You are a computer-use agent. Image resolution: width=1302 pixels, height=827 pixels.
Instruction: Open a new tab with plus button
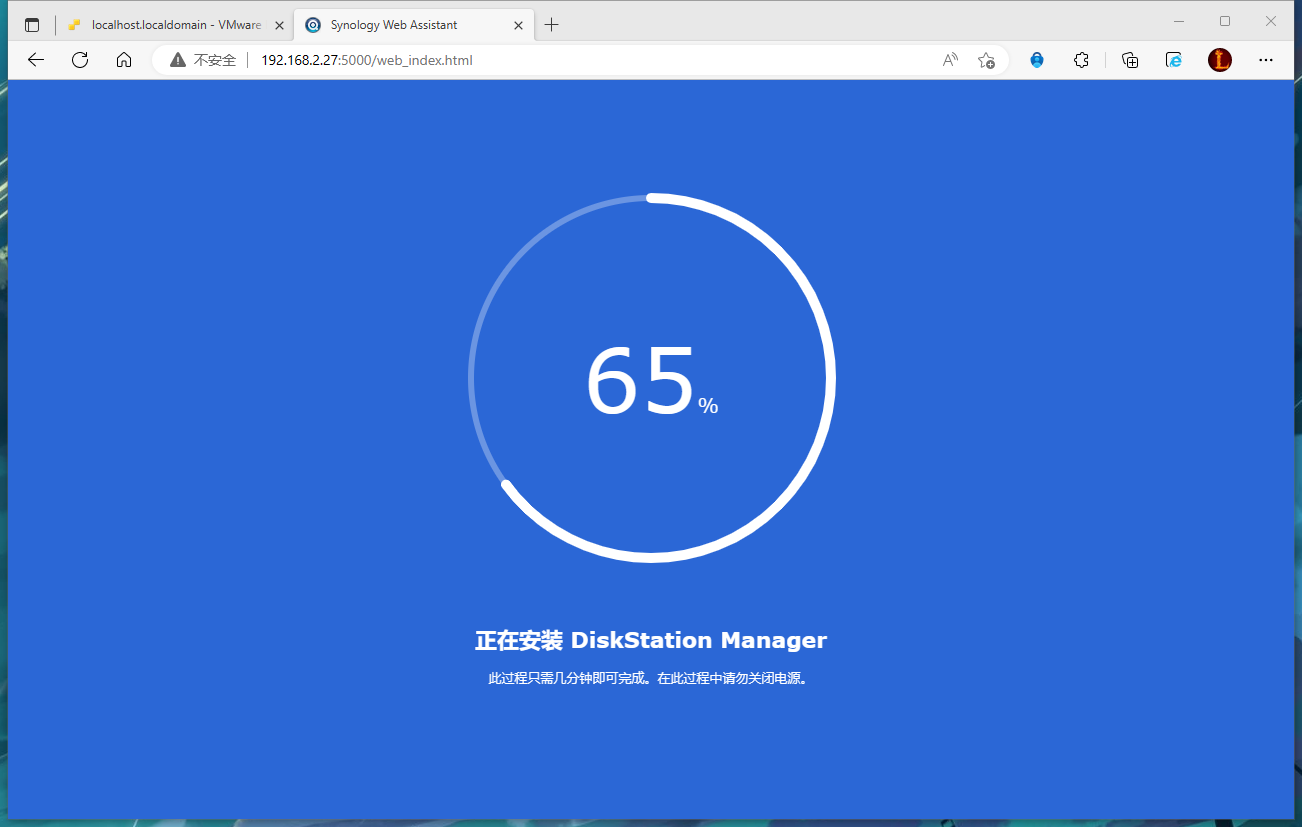click(551, 25)
